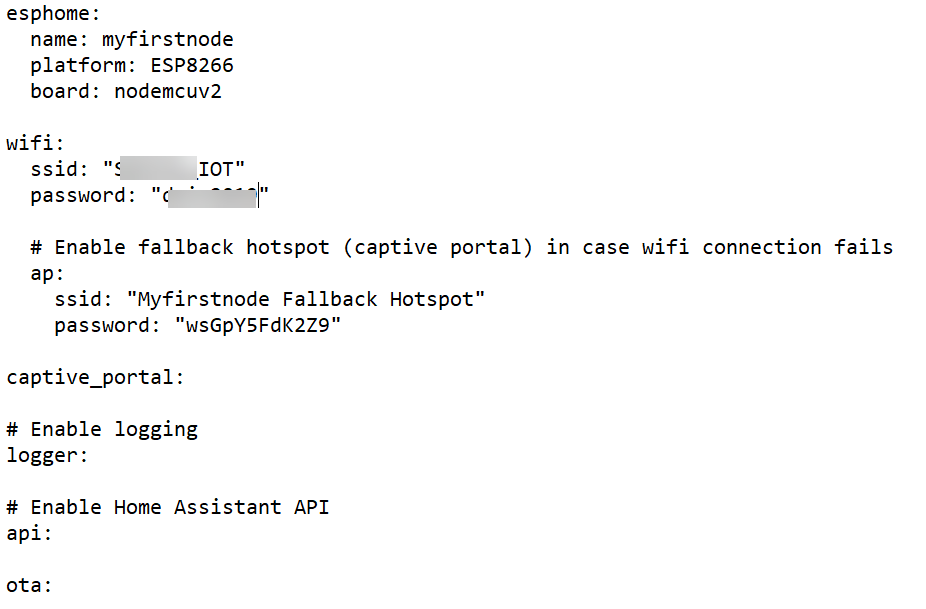This screenshot has width=926, height=609.
Task: Click the esphome: key on first line
Action: (46, 15)
